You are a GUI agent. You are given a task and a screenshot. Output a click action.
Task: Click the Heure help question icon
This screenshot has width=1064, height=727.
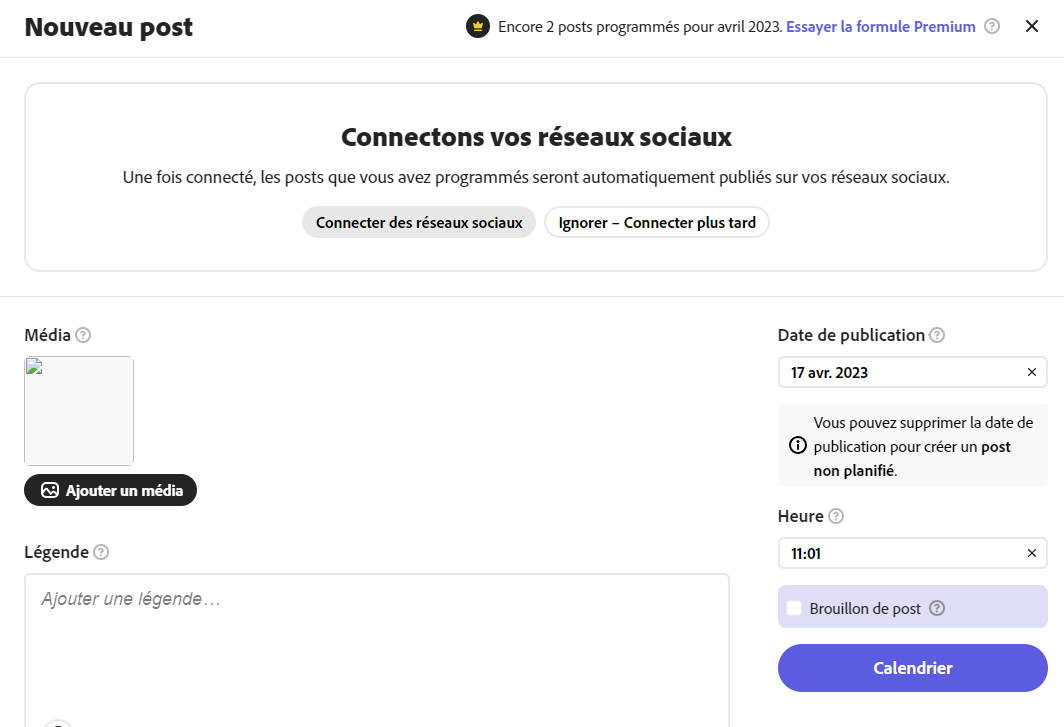836,517
